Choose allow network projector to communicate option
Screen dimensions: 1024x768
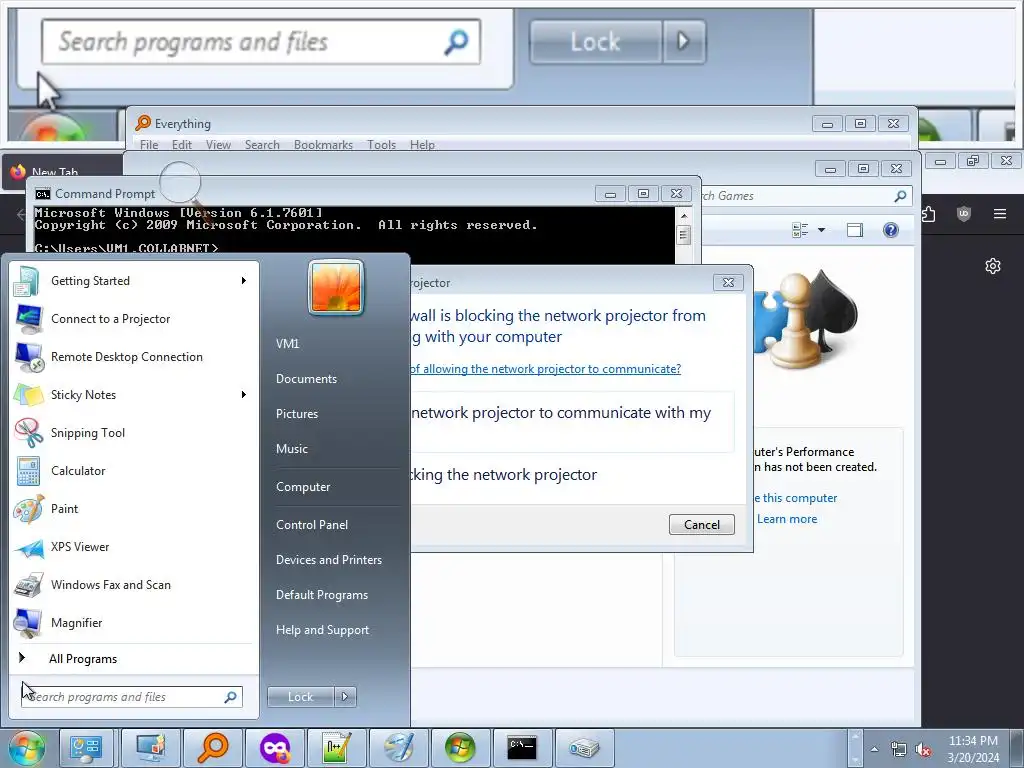572,421
